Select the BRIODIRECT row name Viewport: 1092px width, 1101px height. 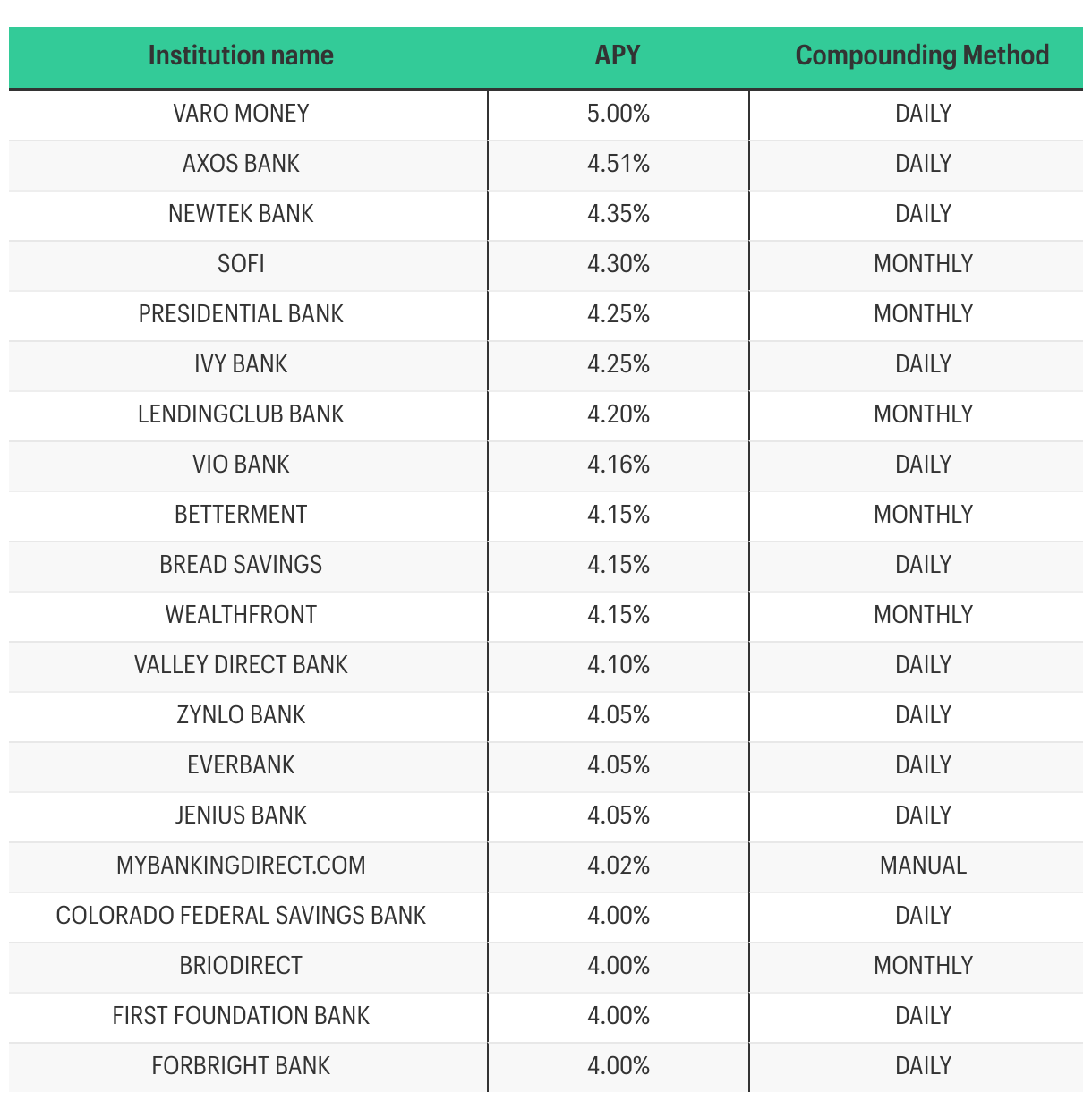coord(241,966)
